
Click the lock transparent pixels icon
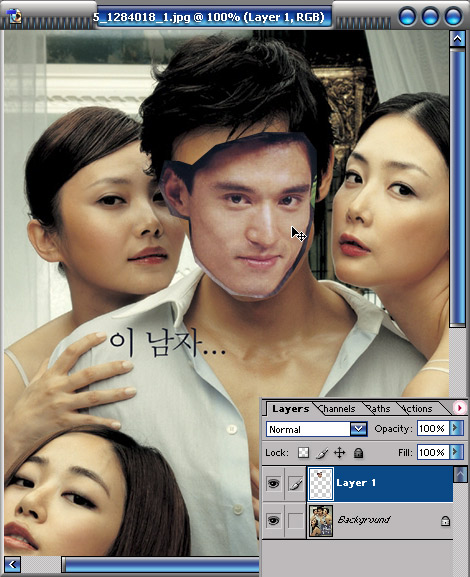[x=303, y=453]
